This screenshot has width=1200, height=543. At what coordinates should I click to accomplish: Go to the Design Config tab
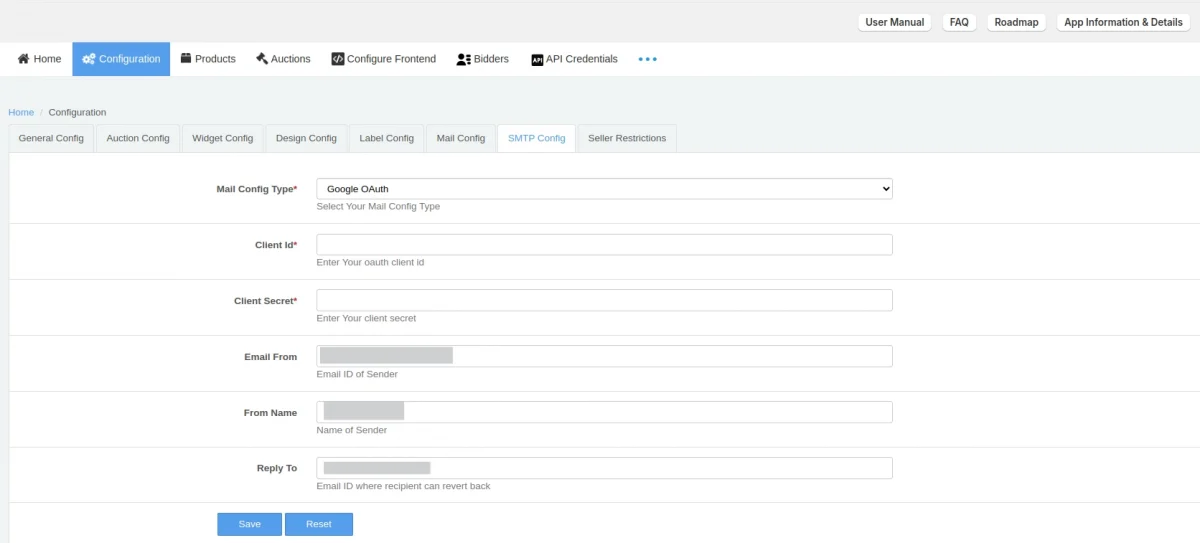pos(306,138)
